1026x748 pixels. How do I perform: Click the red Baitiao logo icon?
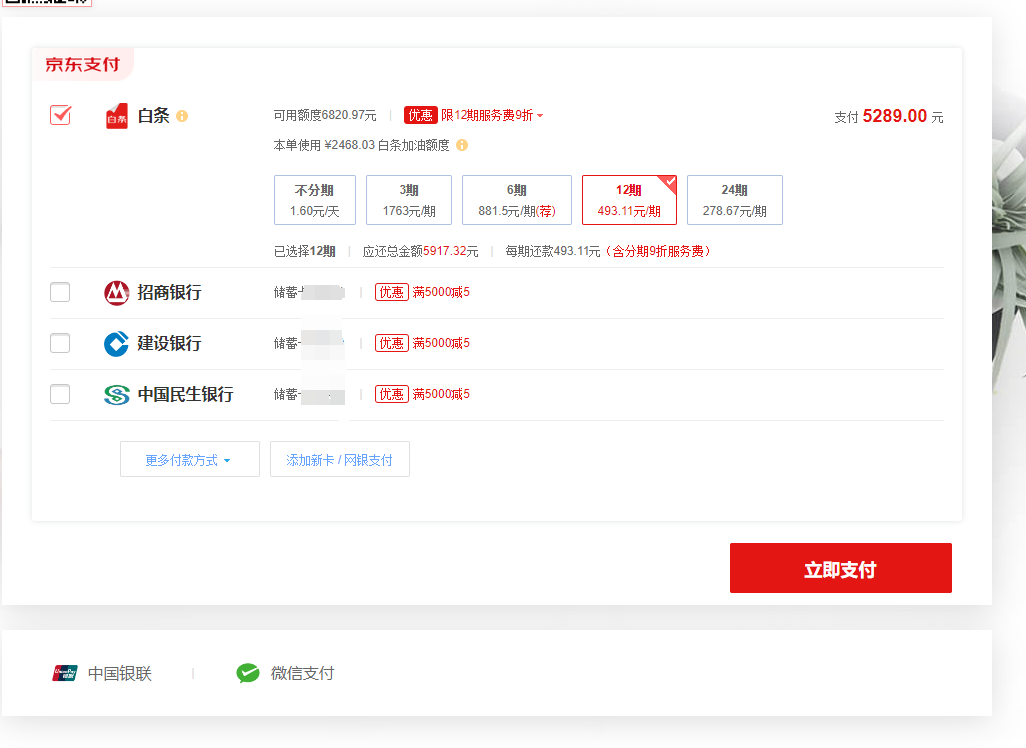pyautogui.click(x=116, y=116)
